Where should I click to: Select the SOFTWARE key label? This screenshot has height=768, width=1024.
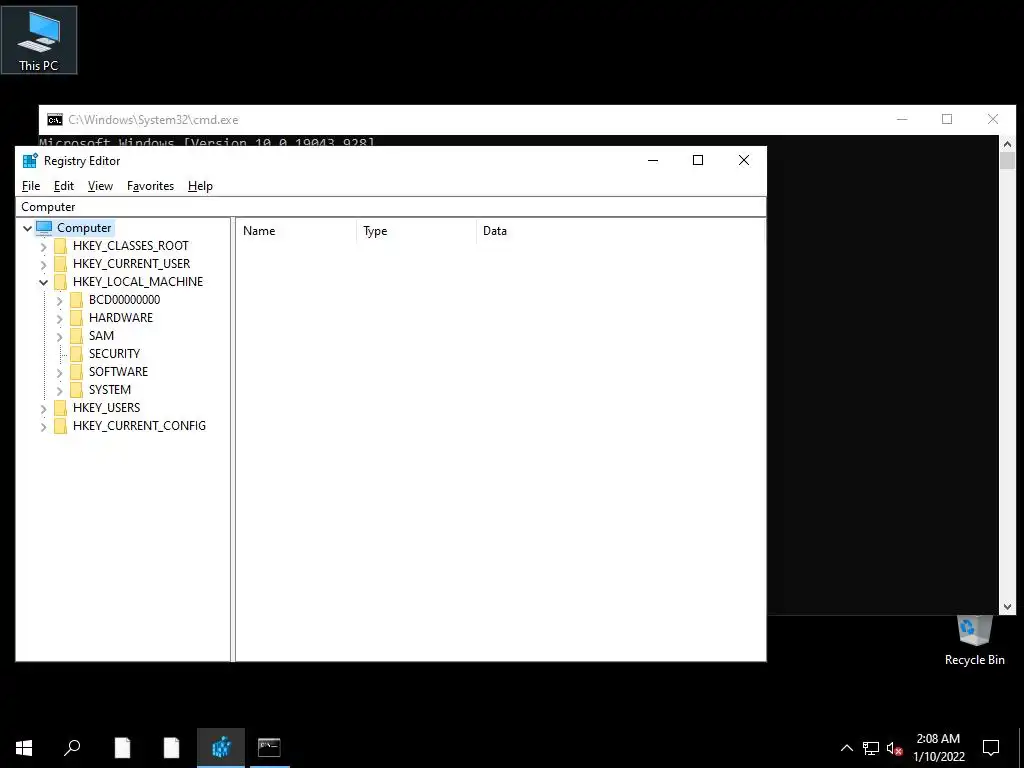pos(118,372)
